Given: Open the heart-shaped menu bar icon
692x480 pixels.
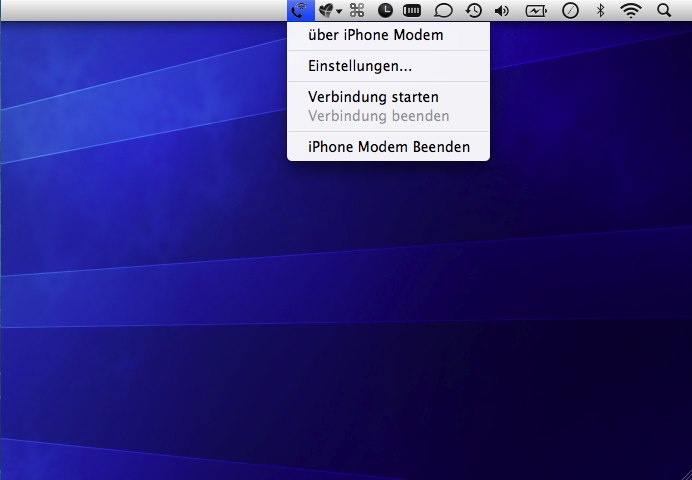Looking at the screenshot, I should [326, 11].
